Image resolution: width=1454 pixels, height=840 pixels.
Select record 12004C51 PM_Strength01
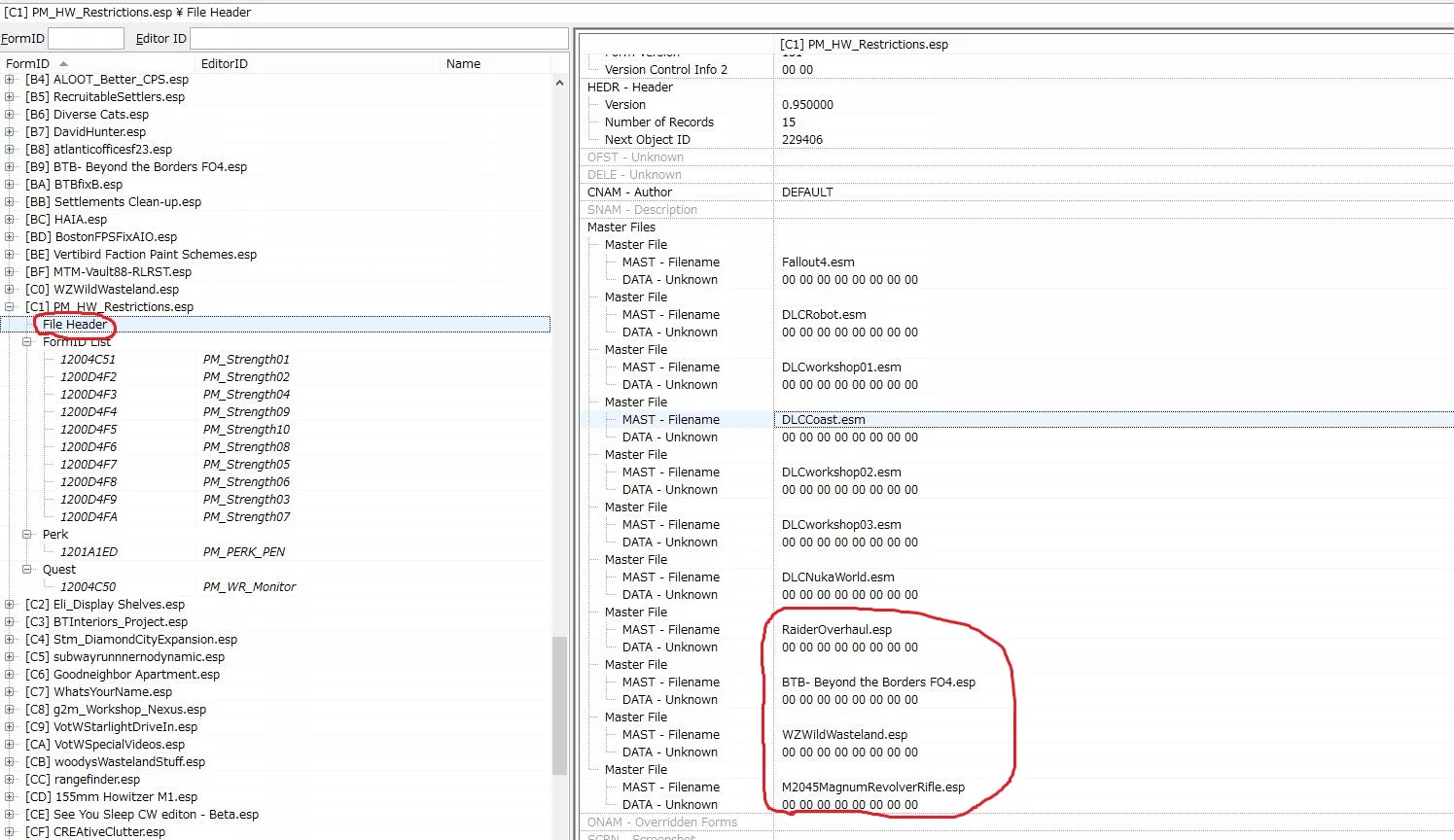coord(275,360)
